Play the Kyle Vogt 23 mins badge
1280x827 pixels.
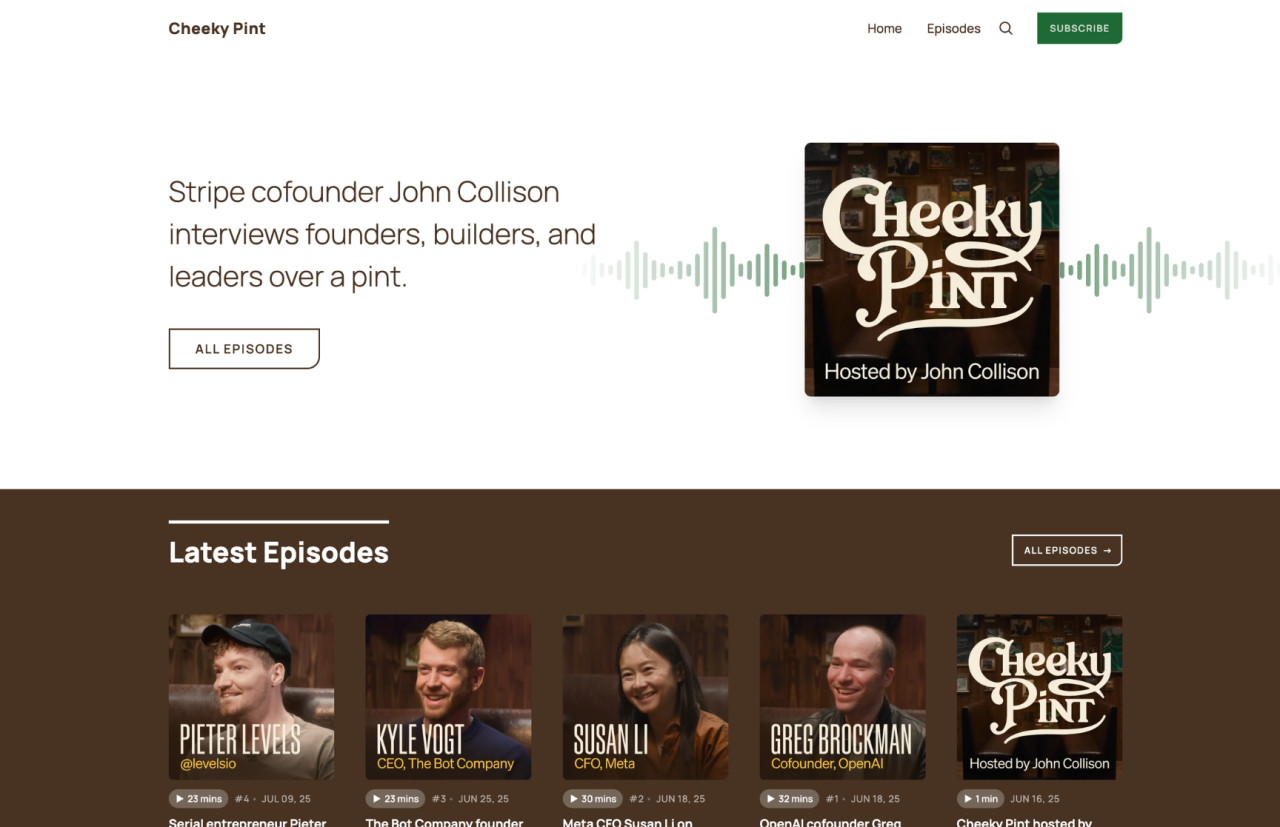(x=396, y=799)
